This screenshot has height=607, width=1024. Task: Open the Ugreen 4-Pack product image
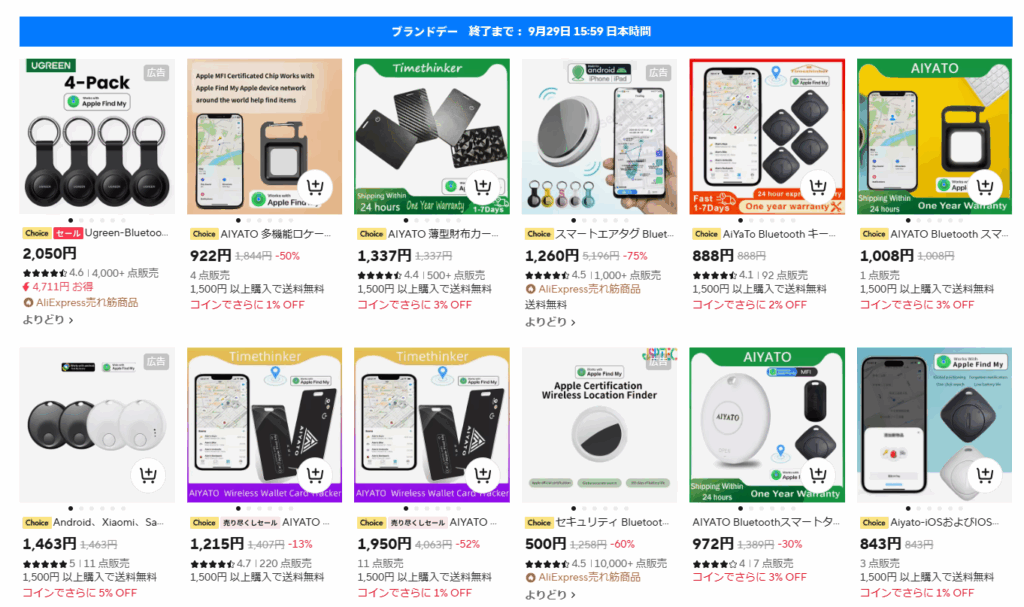97,136
